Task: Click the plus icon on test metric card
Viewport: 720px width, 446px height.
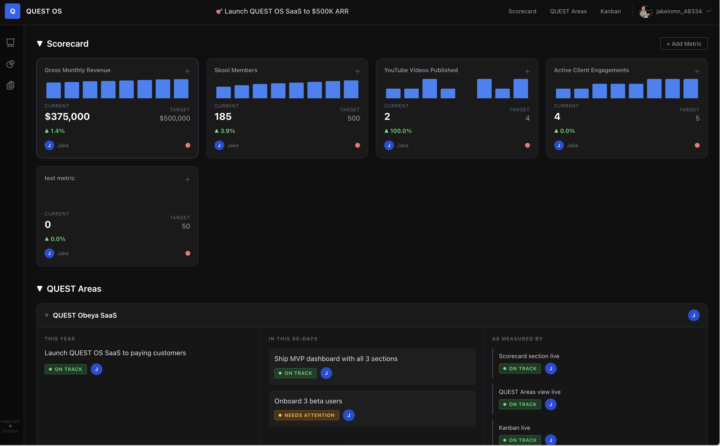Action: point(187,179)
